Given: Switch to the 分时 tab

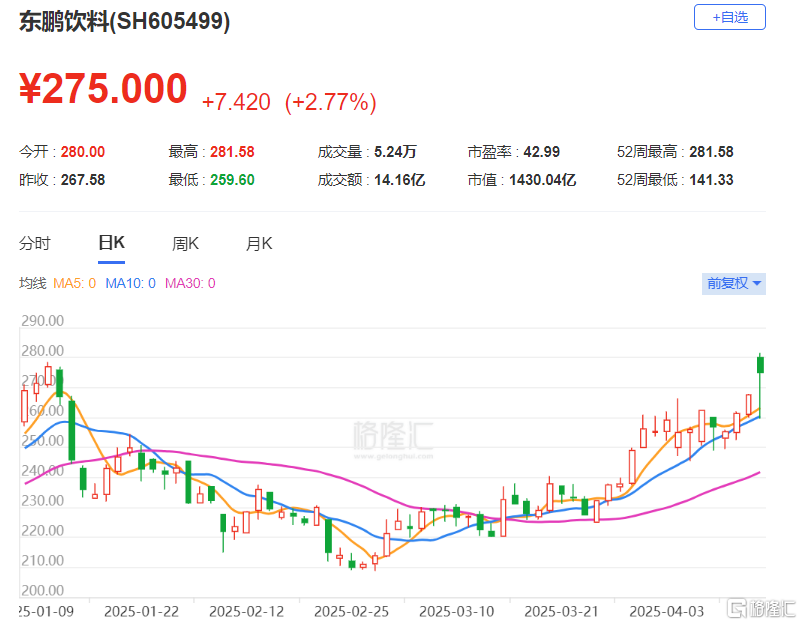Looking at the screenshot, I should 35,243.
